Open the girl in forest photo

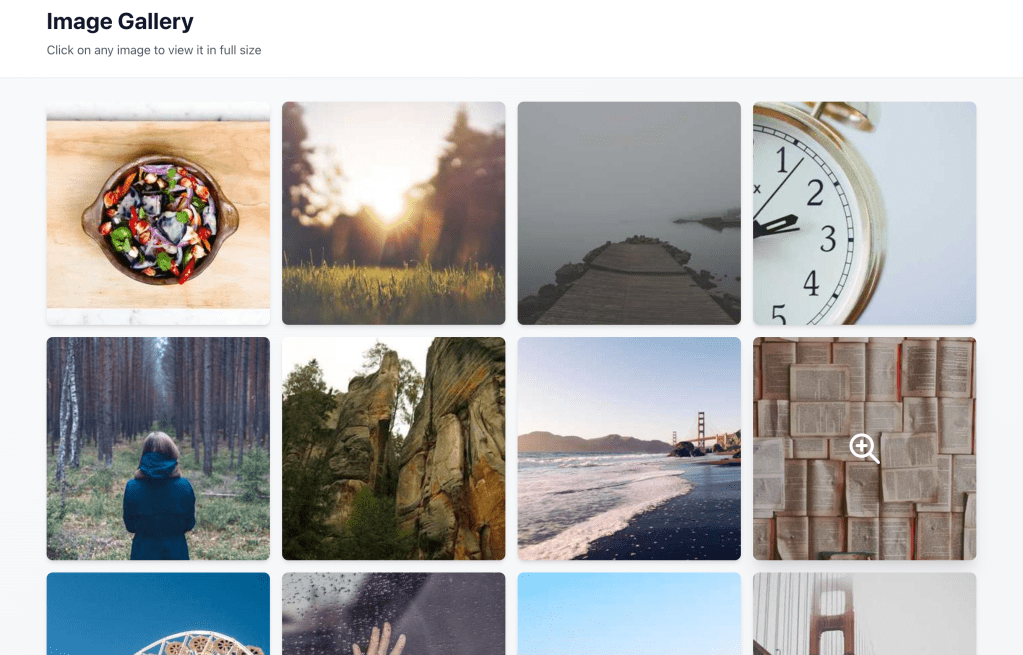(158, 449)
